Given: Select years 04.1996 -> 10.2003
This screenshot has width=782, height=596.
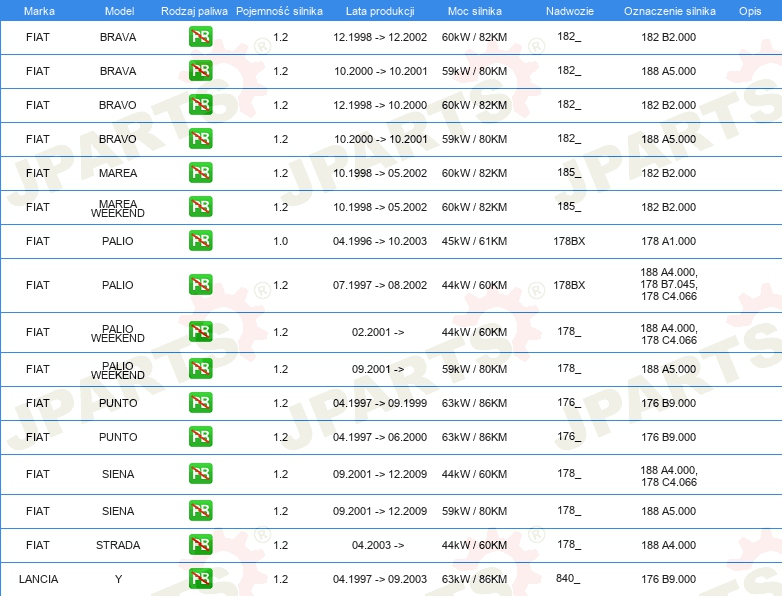Looking at the screenshot, I should [380, 241].
